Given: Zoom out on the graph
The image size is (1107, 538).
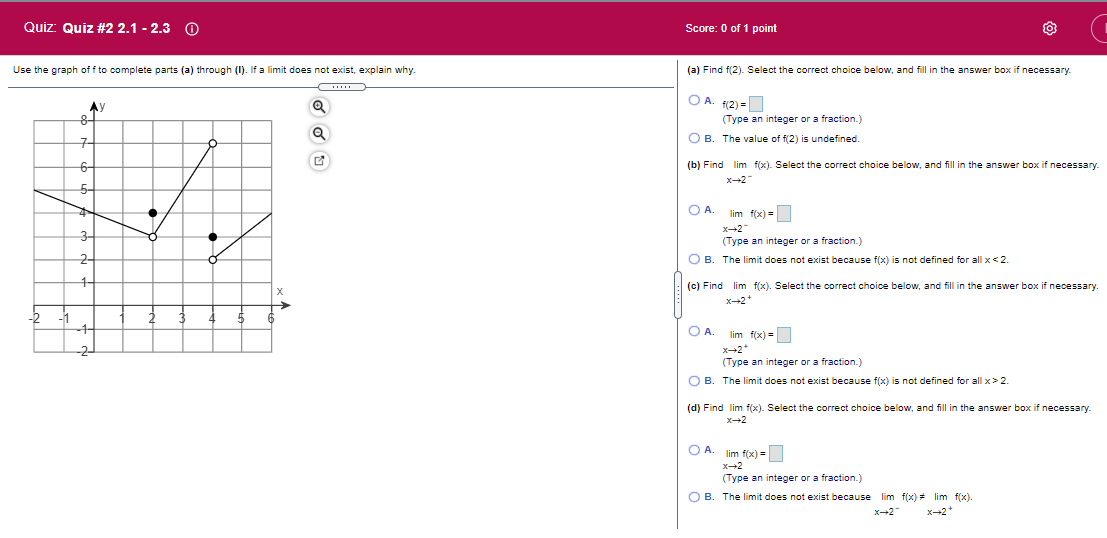Looking at the screenshot, I should click(x=319, y=133).
